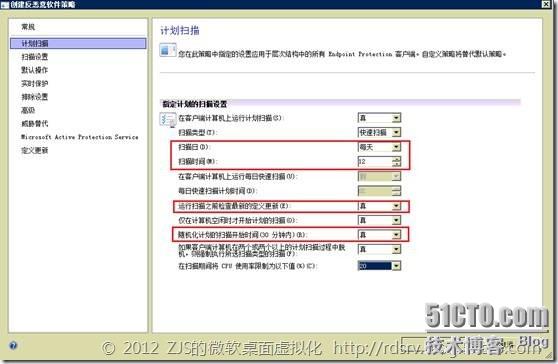Expand the dropdown for 强制执行所选扫描类型的扫描

click(396, 249)
